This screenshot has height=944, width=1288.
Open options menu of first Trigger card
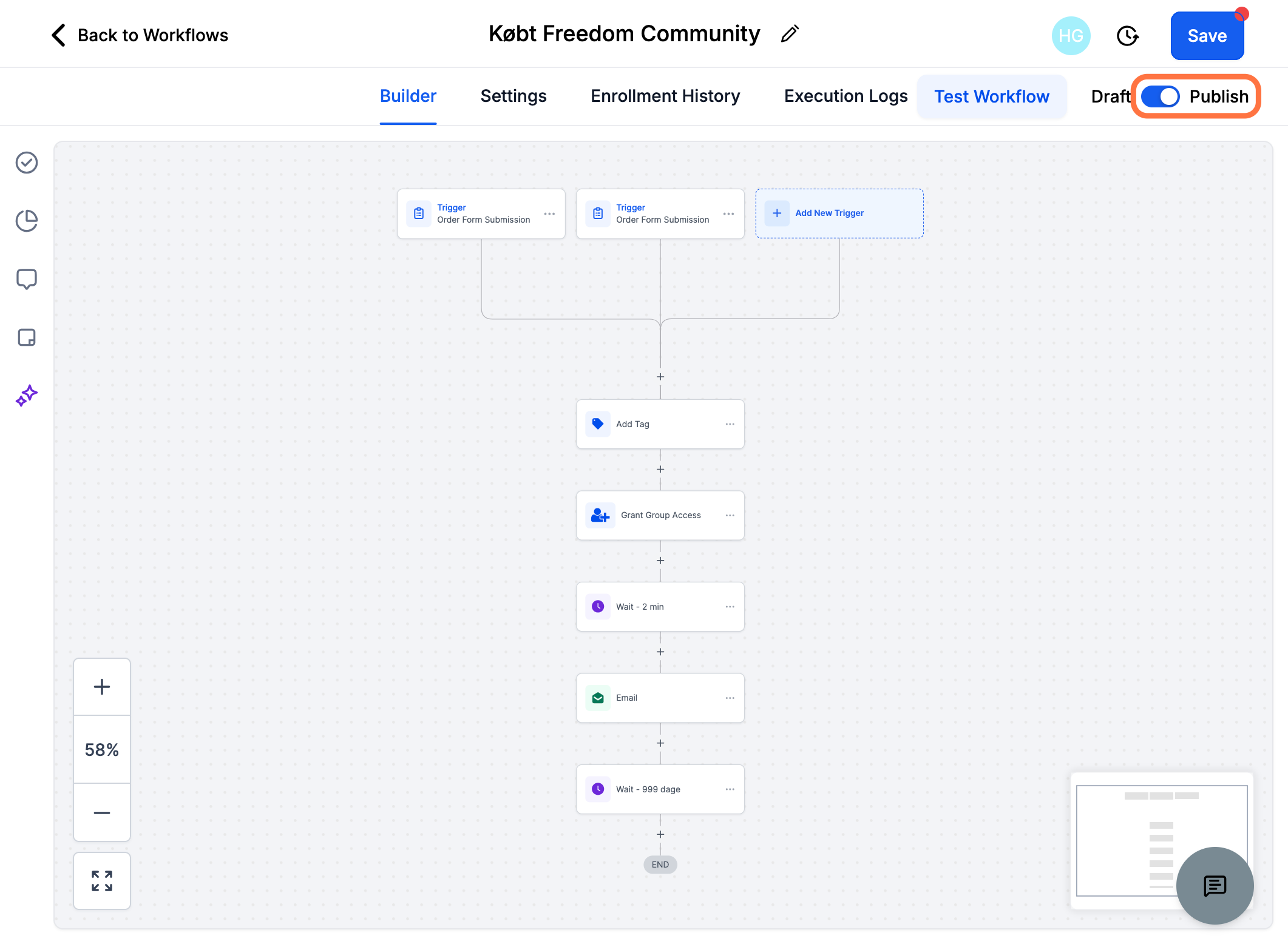549,214
